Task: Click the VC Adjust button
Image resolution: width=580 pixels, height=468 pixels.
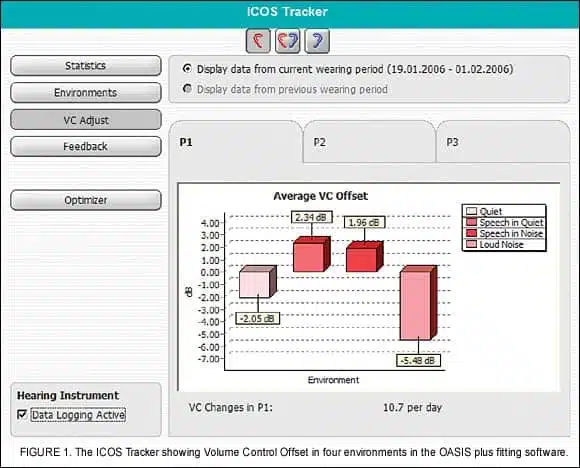Action: (86, 120)
